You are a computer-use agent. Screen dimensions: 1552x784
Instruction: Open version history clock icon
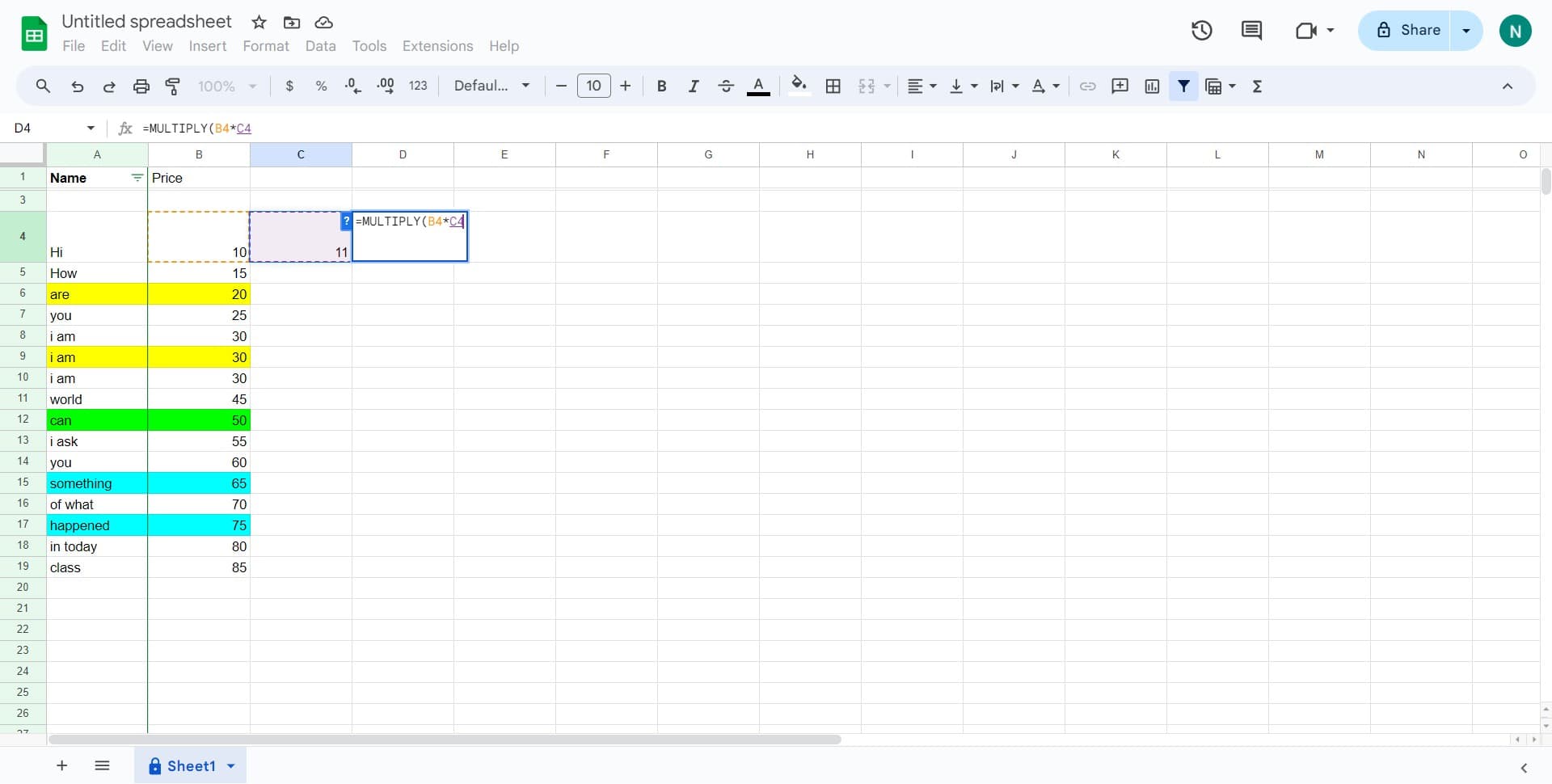point(1201,31)
